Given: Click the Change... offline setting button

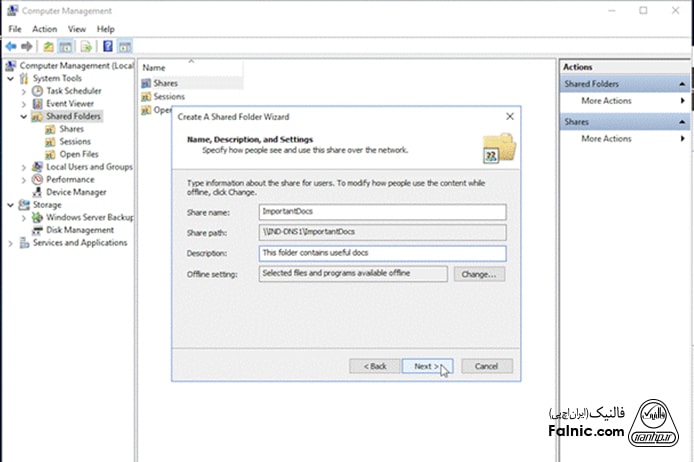Looking at the screenshot, I should click(479, 274).
